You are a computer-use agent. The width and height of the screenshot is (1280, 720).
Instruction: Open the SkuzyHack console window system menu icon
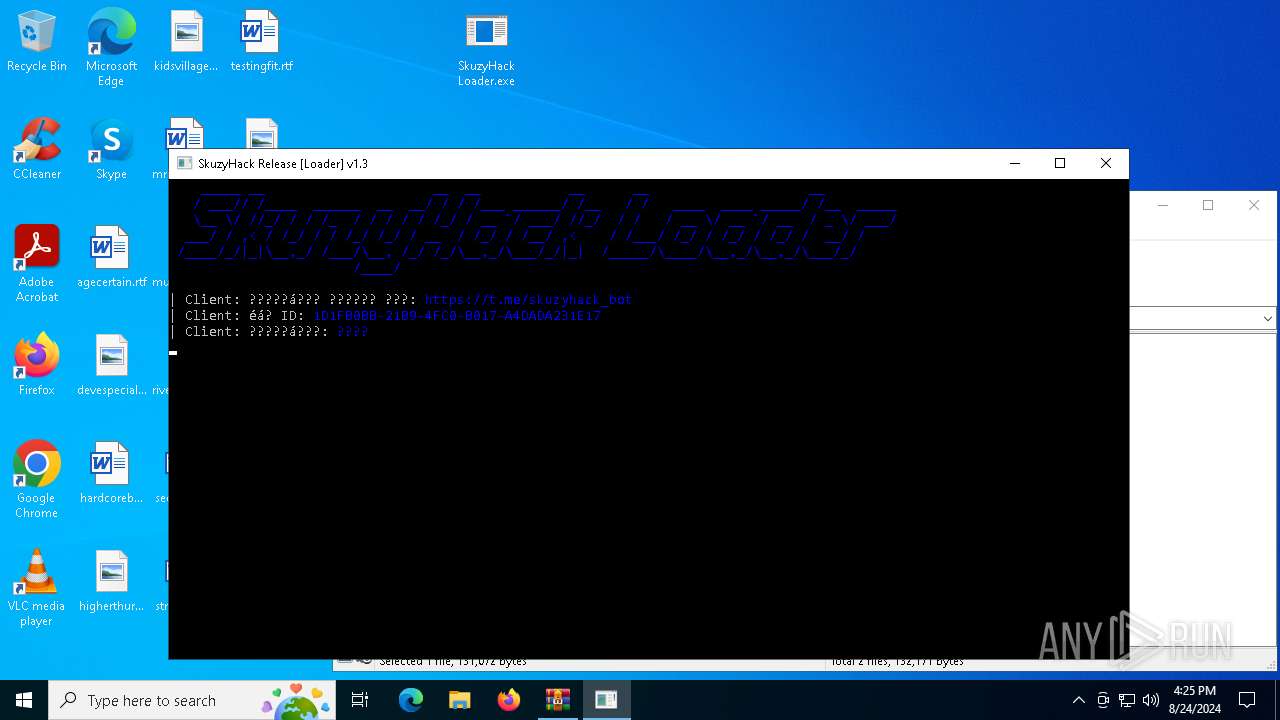[x=184, y=163]
